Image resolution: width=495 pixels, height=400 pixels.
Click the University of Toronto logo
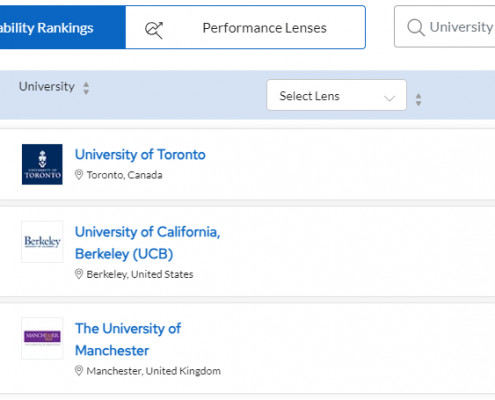click(42, 164)
